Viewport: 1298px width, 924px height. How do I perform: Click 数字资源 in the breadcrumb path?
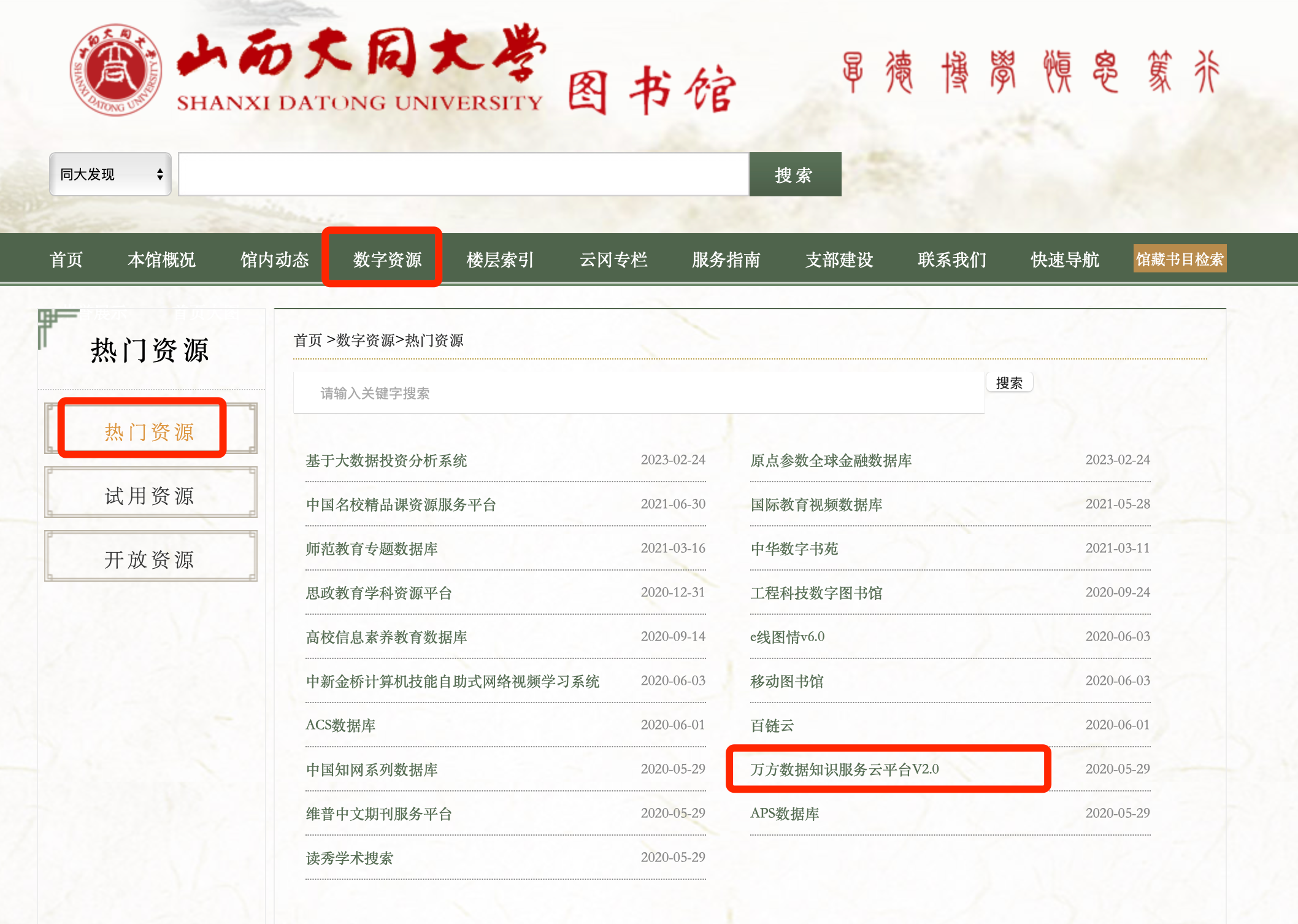pos(365,340)
